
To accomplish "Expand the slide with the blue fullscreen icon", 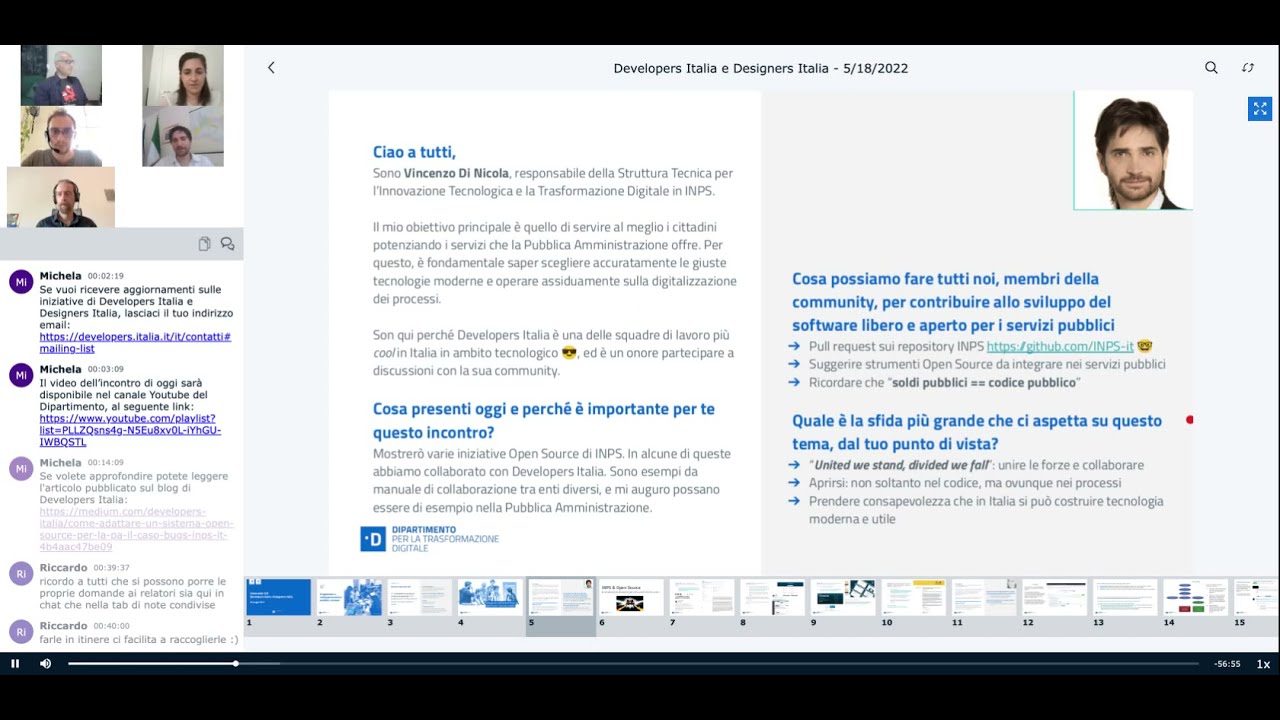I will 1259,109.
